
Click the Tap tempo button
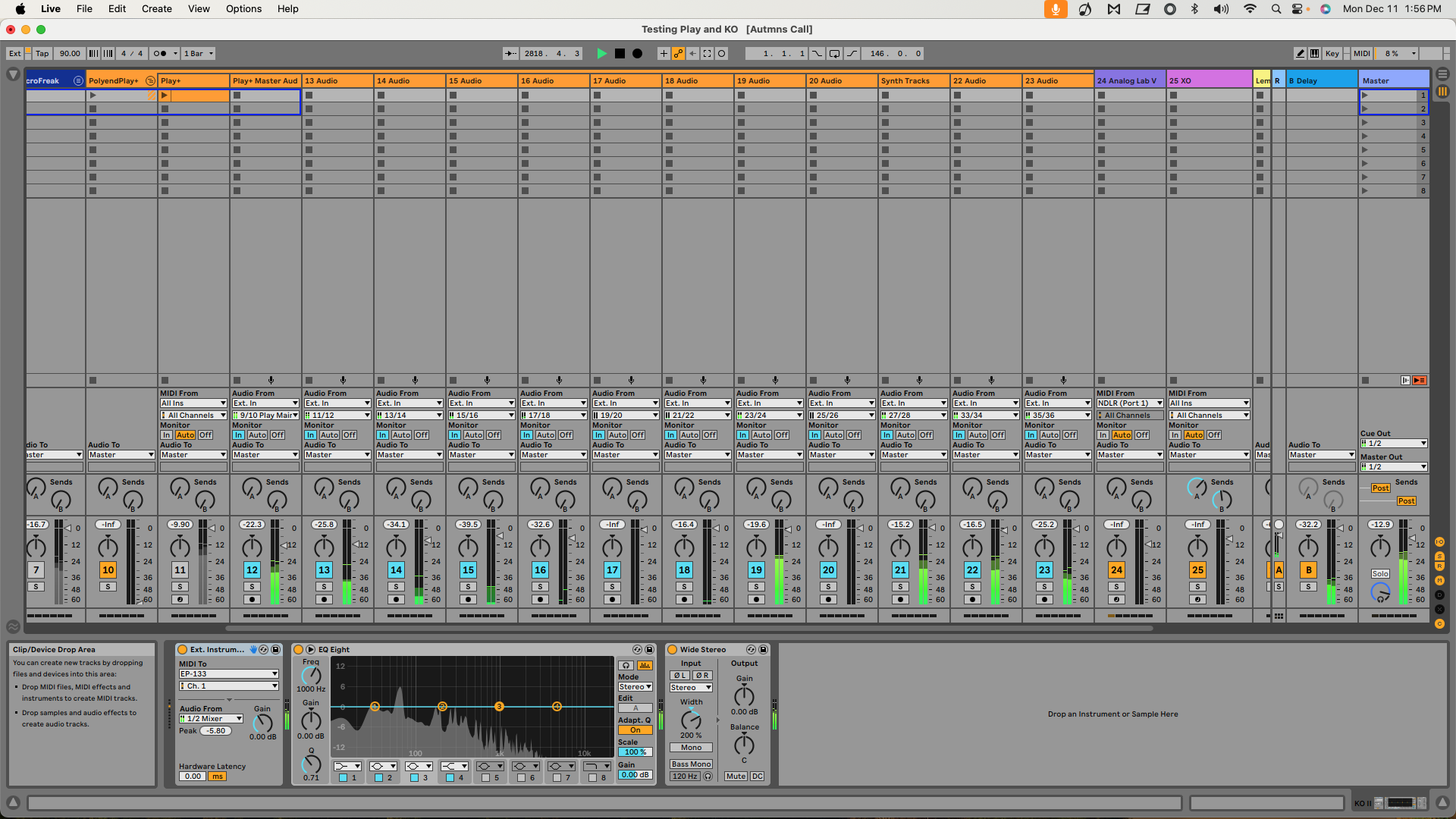click(42, 54)
